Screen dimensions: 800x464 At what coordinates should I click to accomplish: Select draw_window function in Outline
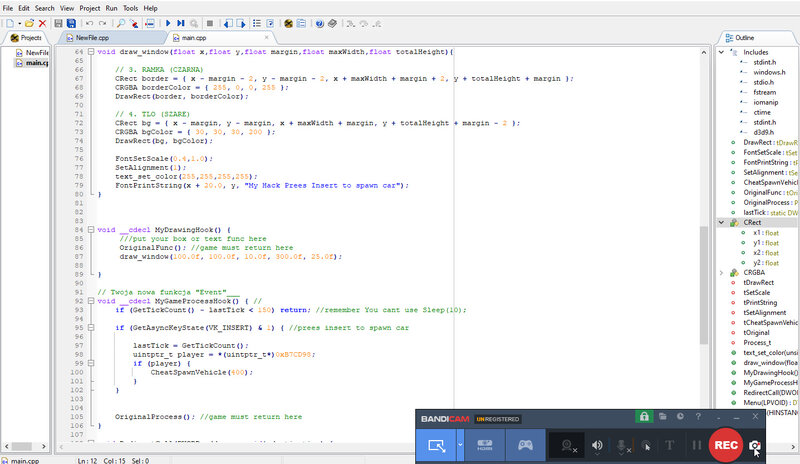(765, 362)
